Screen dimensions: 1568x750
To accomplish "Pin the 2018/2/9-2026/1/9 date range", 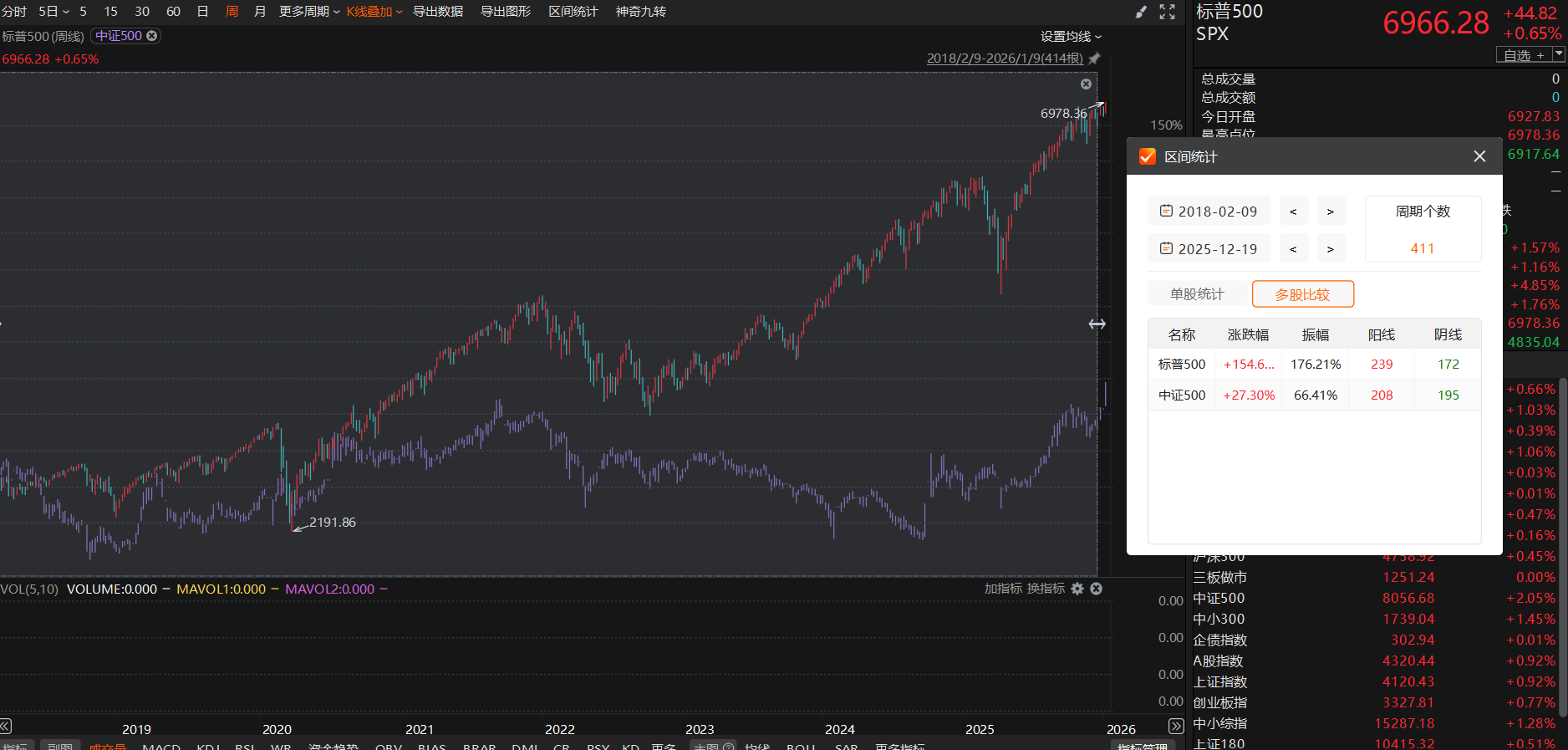I will (1094, 59).
